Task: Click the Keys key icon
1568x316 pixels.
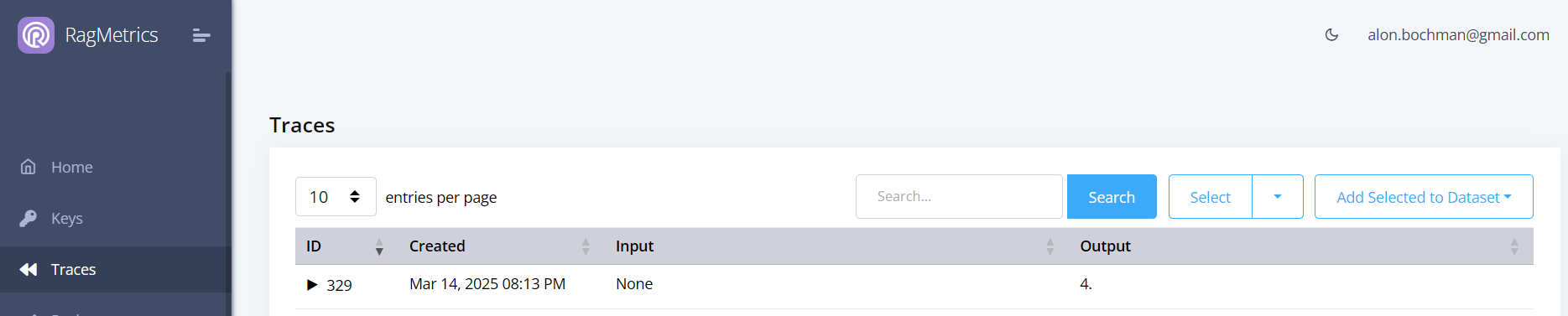Action: tap(29, 218)
